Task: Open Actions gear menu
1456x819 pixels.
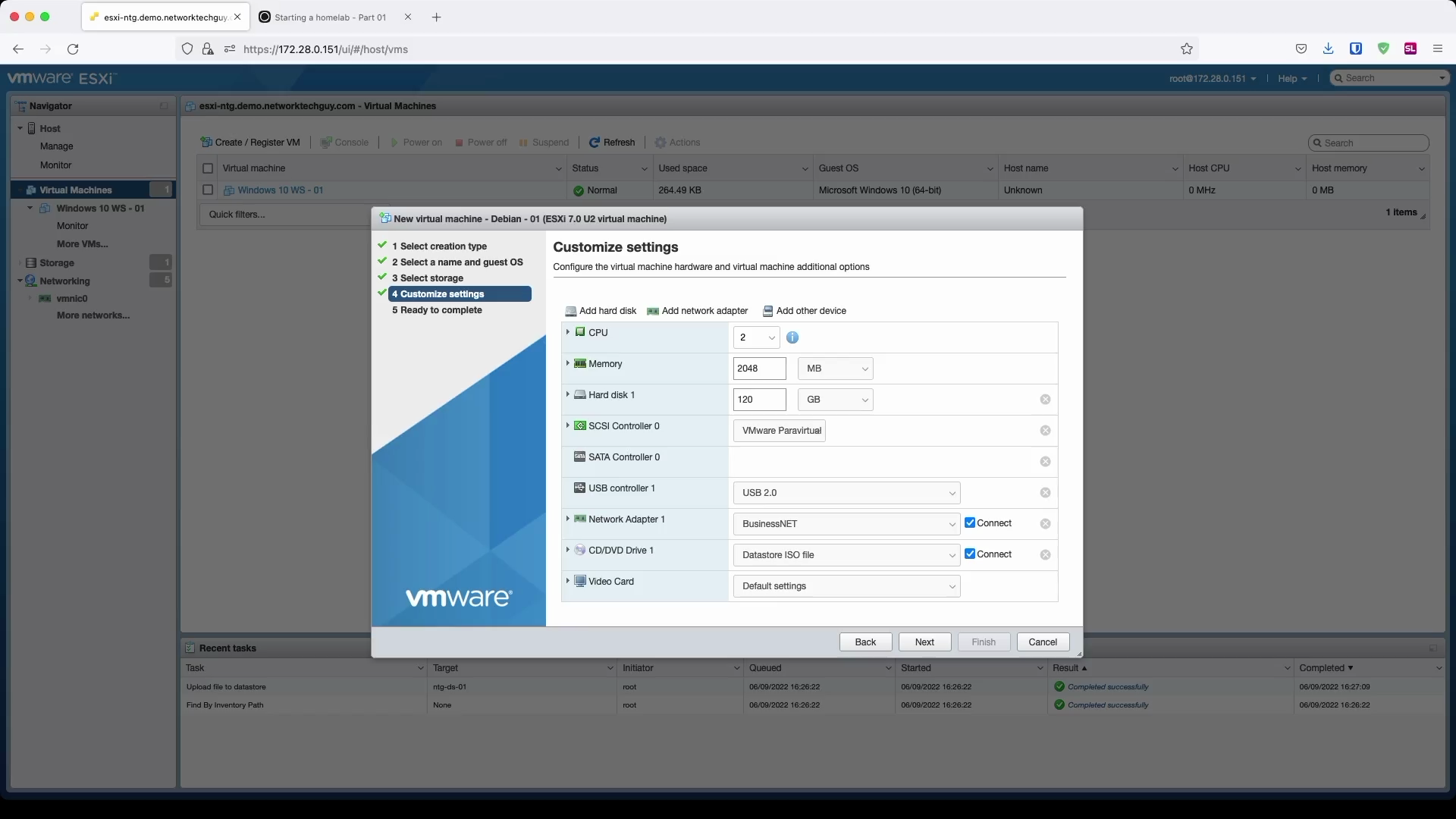Action: click(x=677, y=143)
